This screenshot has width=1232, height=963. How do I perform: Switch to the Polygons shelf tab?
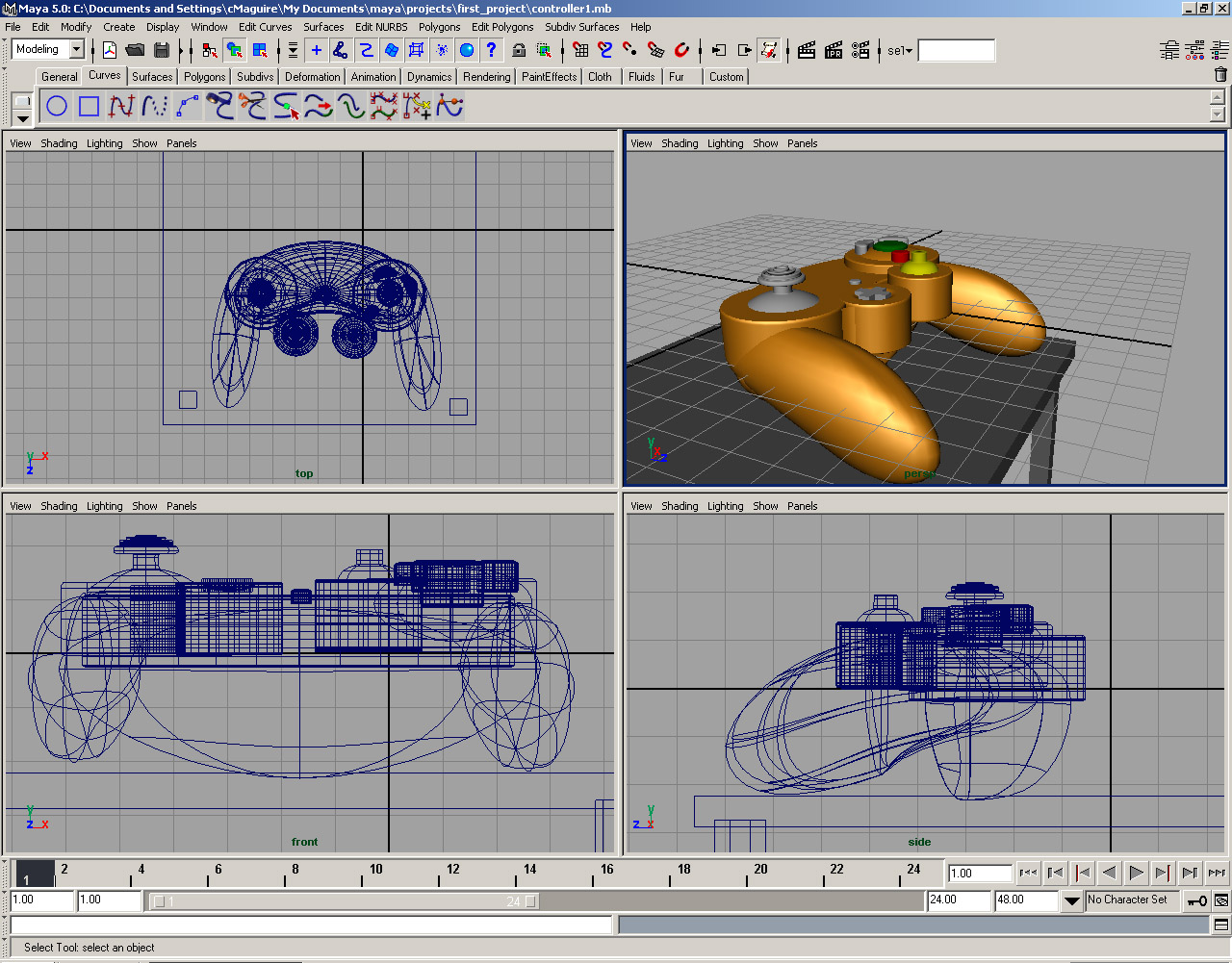pyautogui.click(x=204, y=77)
